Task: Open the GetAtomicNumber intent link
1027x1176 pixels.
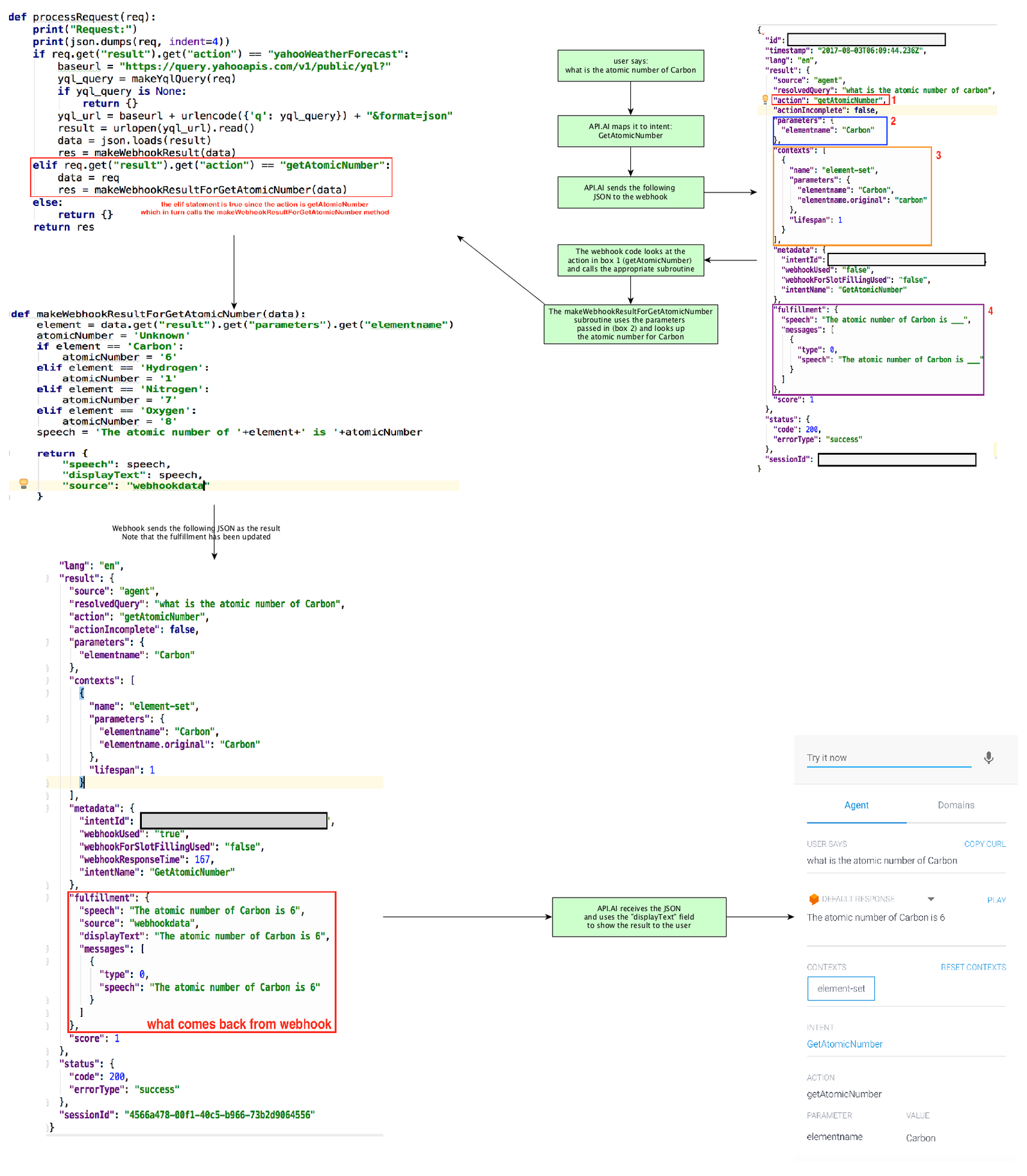Action: 845,1044
